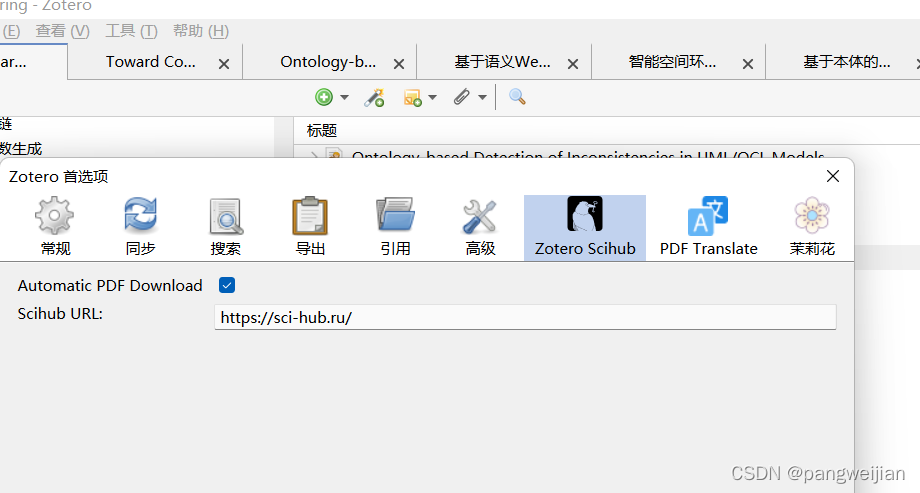Select the 数生成 collection in sidebar
The image size is (920, 493).
point(21,149)
